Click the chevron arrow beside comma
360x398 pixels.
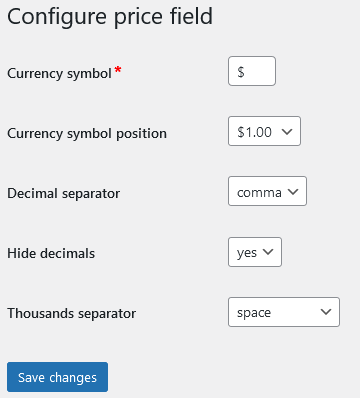pos(293,192)
